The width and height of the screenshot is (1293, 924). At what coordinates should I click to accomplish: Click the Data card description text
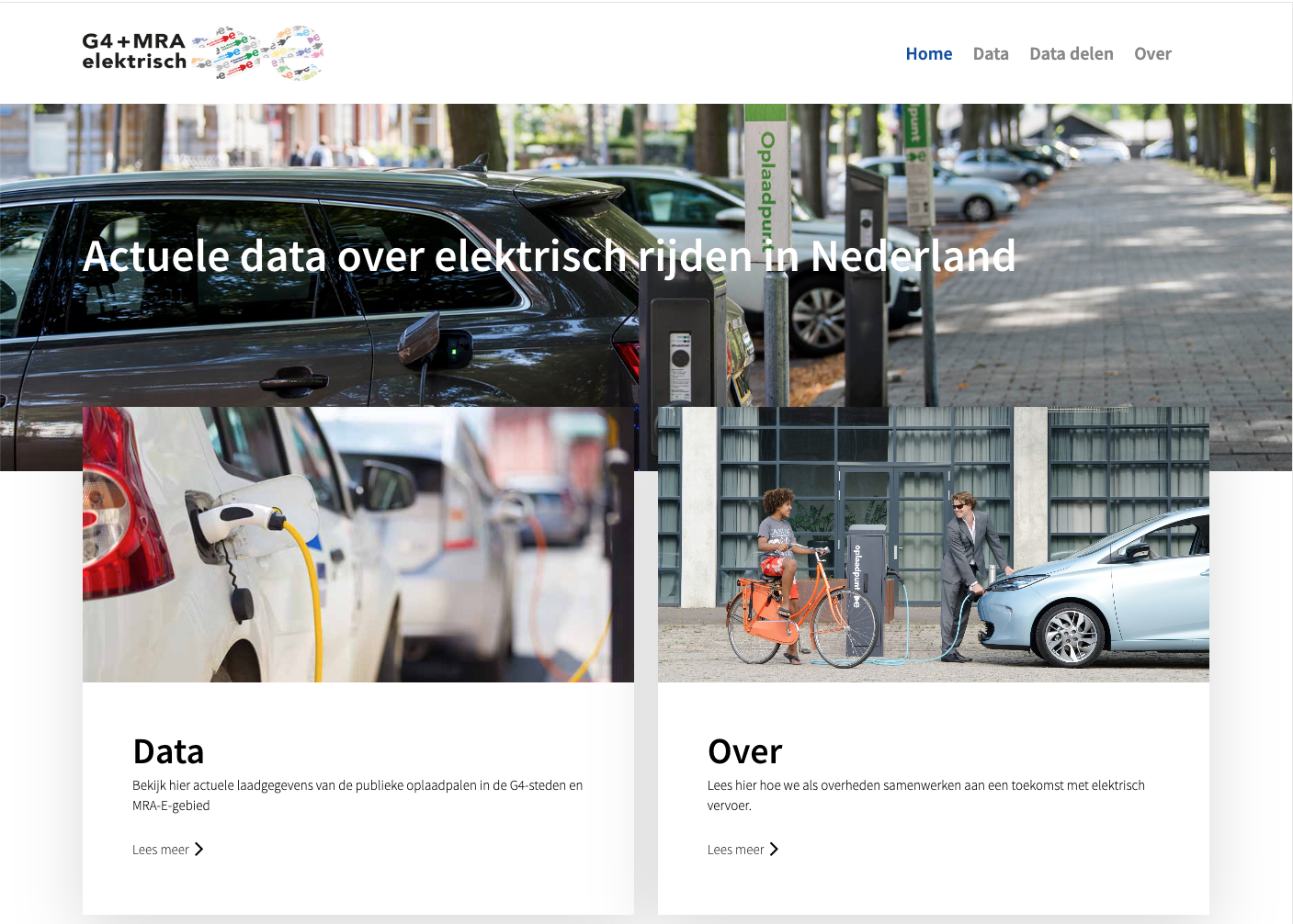click(x=357, y=795)
